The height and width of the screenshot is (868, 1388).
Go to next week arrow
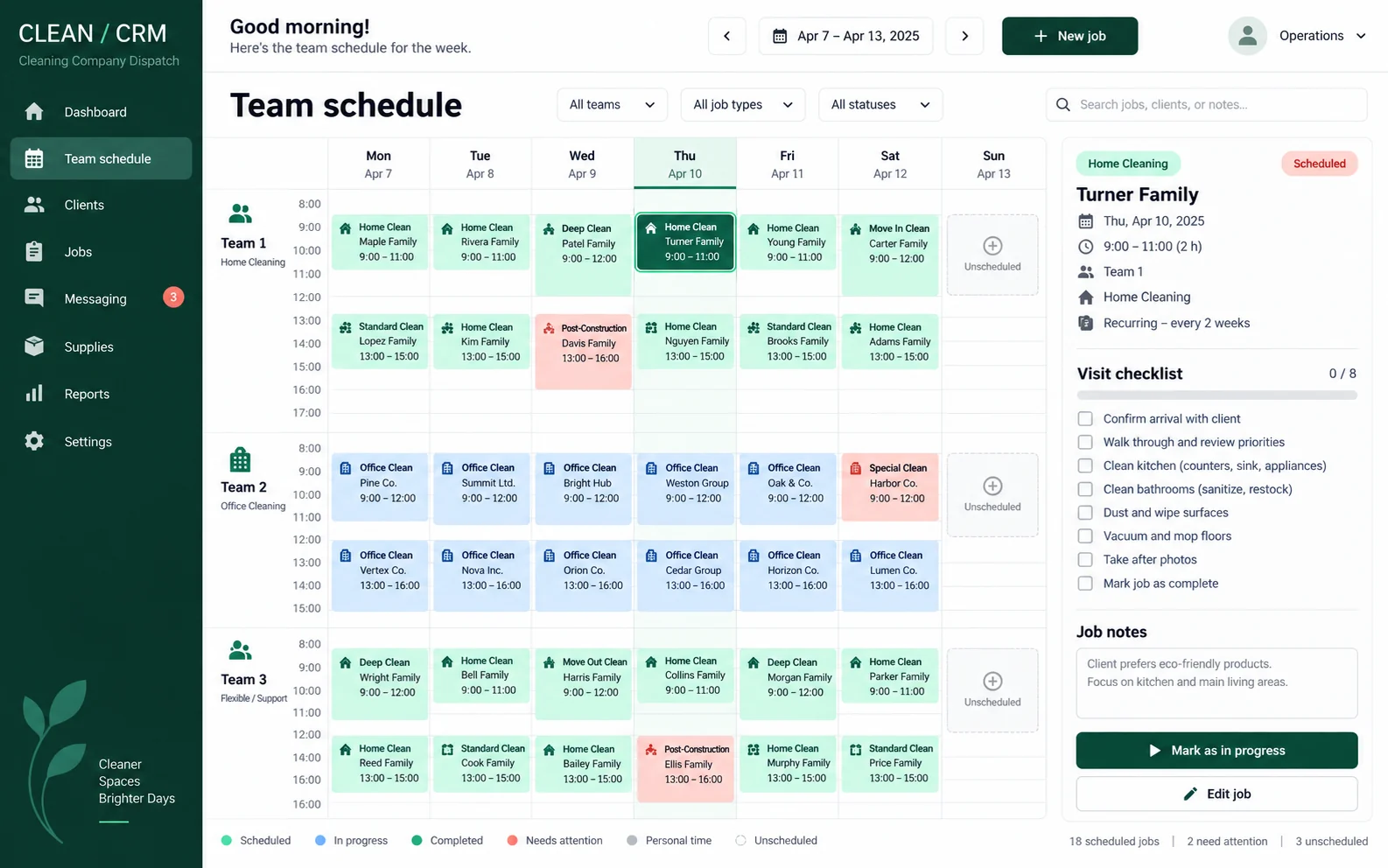pos(964,36)
